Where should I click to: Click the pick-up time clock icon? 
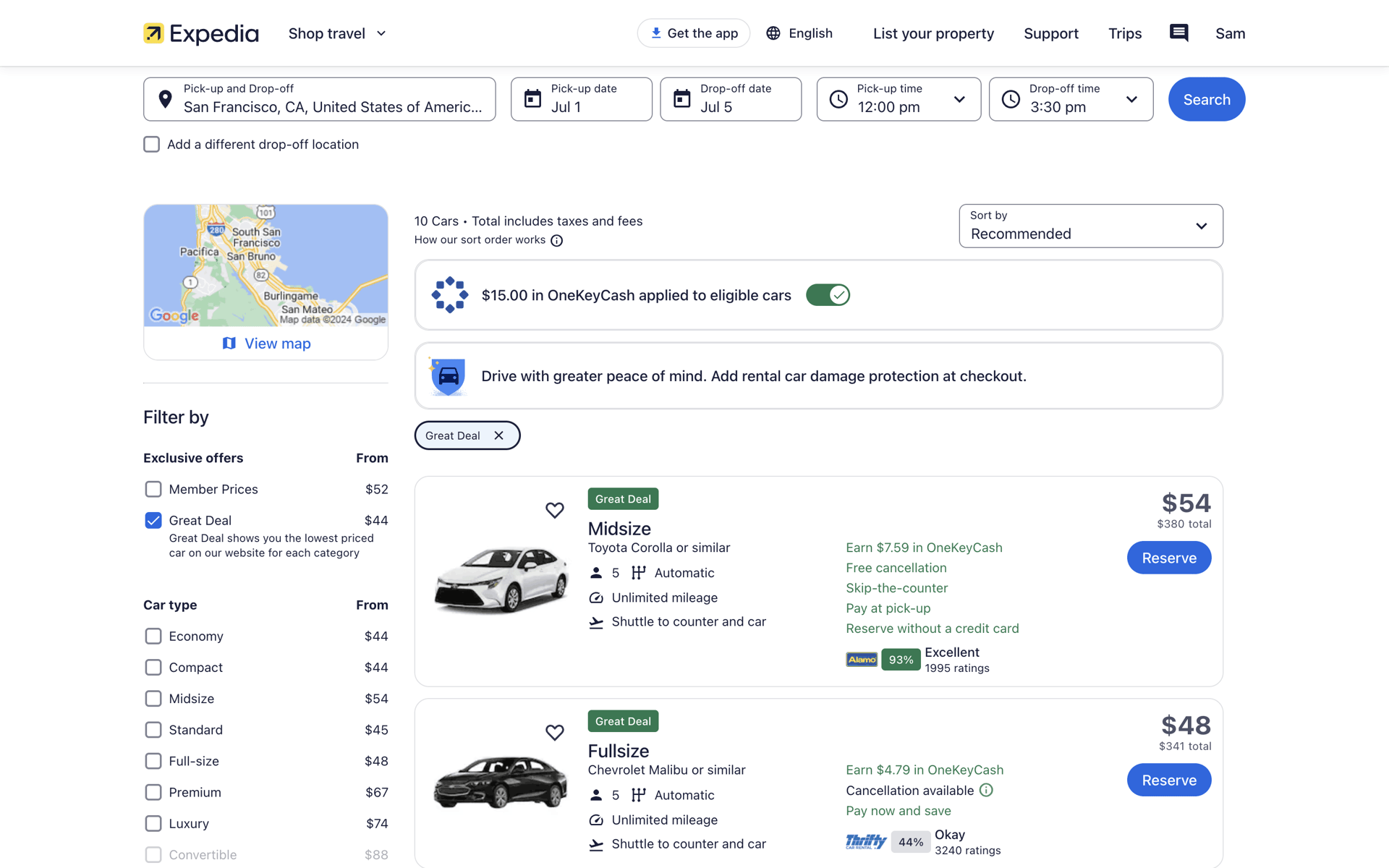click(838, 99)
